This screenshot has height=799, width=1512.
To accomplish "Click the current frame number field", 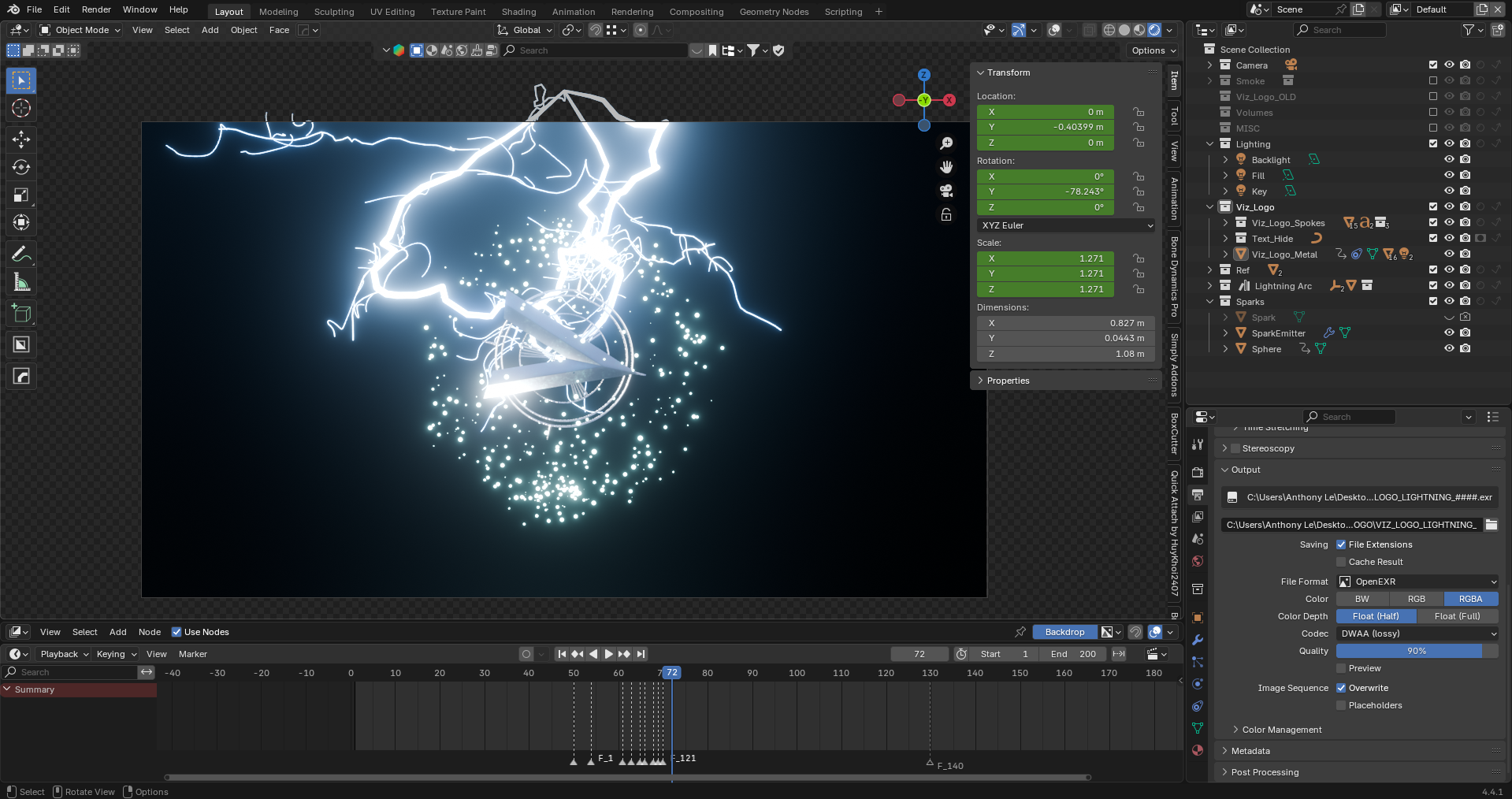I will (x=919, y=654).
